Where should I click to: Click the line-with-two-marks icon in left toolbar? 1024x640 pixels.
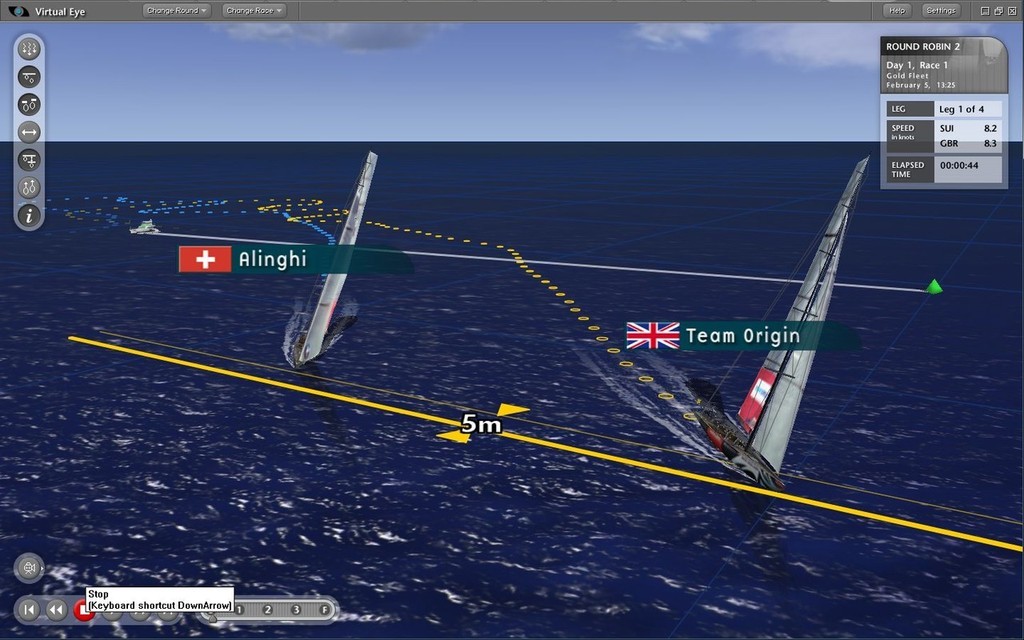pyautogui.click(x=29, y=77)
